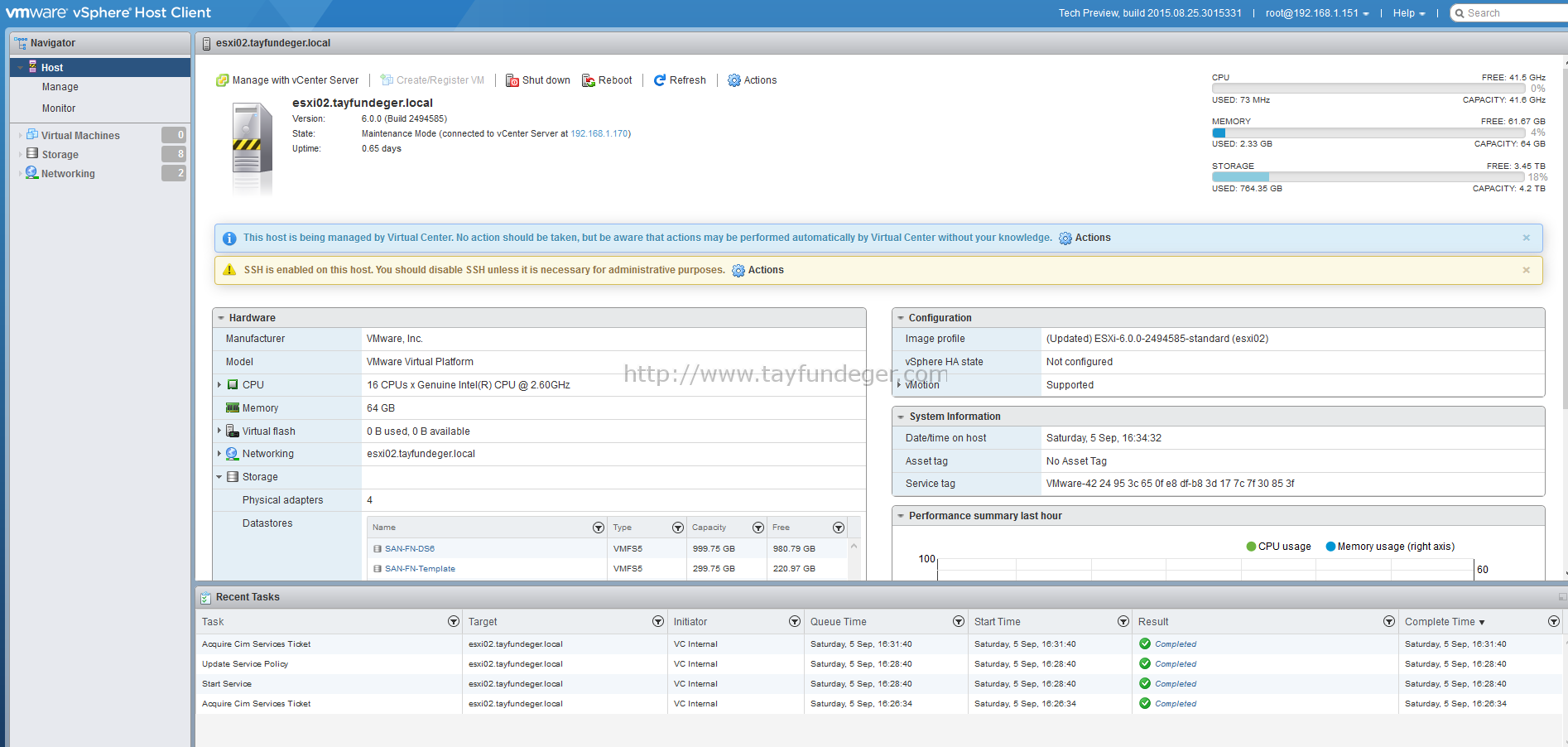Collapse the System Information panel

(901, 417)
